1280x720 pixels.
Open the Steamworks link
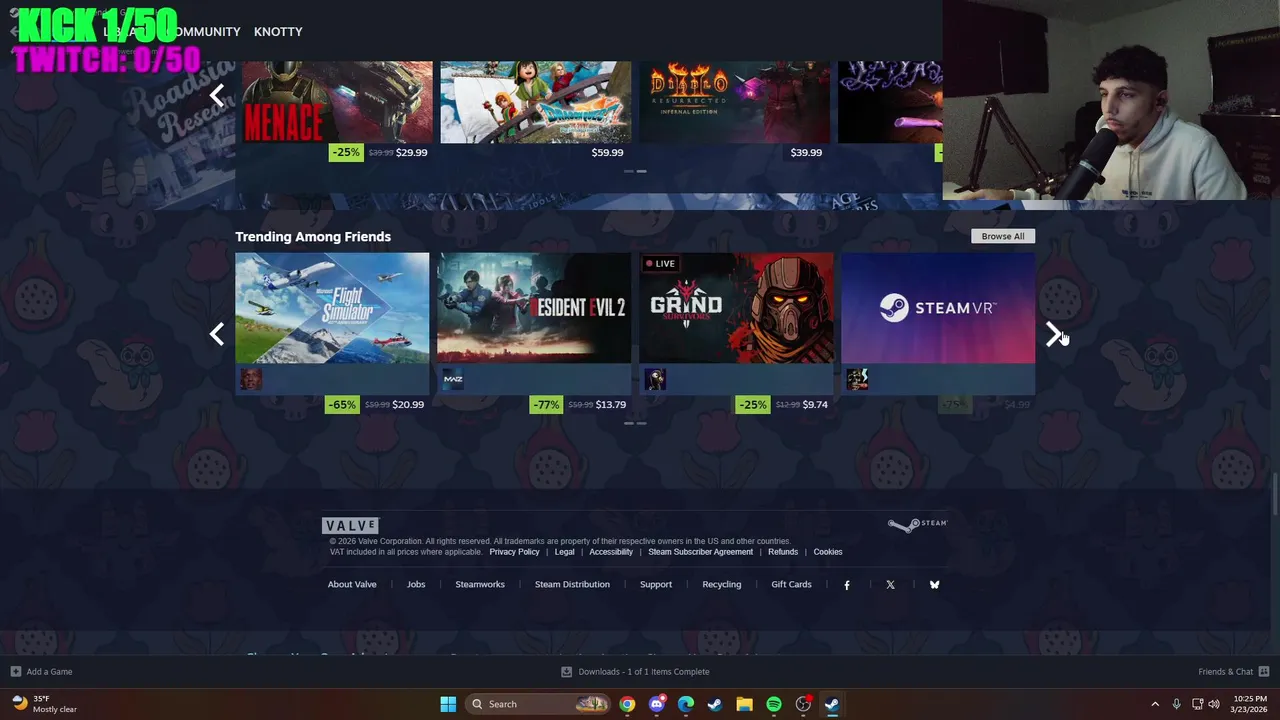[480, 585]
